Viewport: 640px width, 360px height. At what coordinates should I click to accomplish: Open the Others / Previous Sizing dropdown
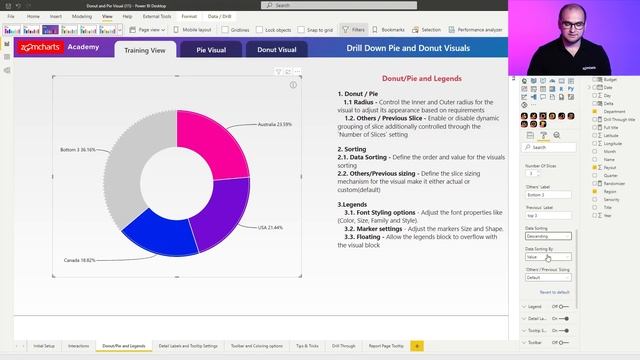point(548,278)
